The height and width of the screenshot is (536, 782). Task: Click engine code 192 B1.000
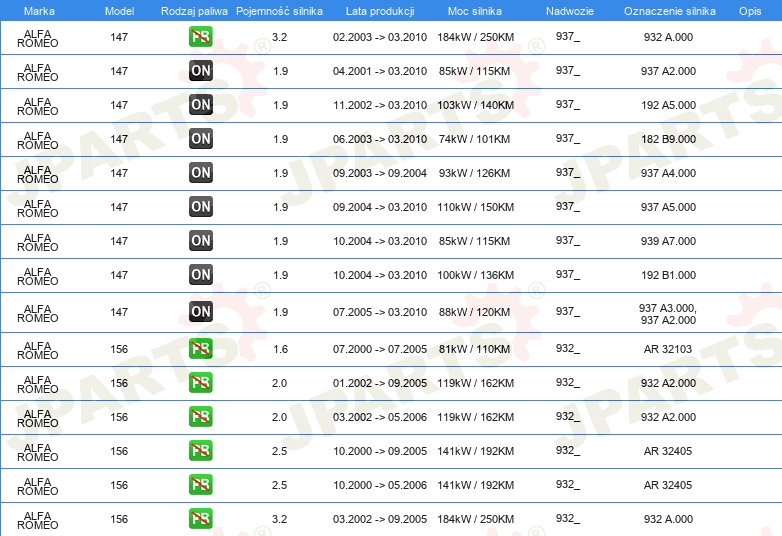click(x=668, y=274)
